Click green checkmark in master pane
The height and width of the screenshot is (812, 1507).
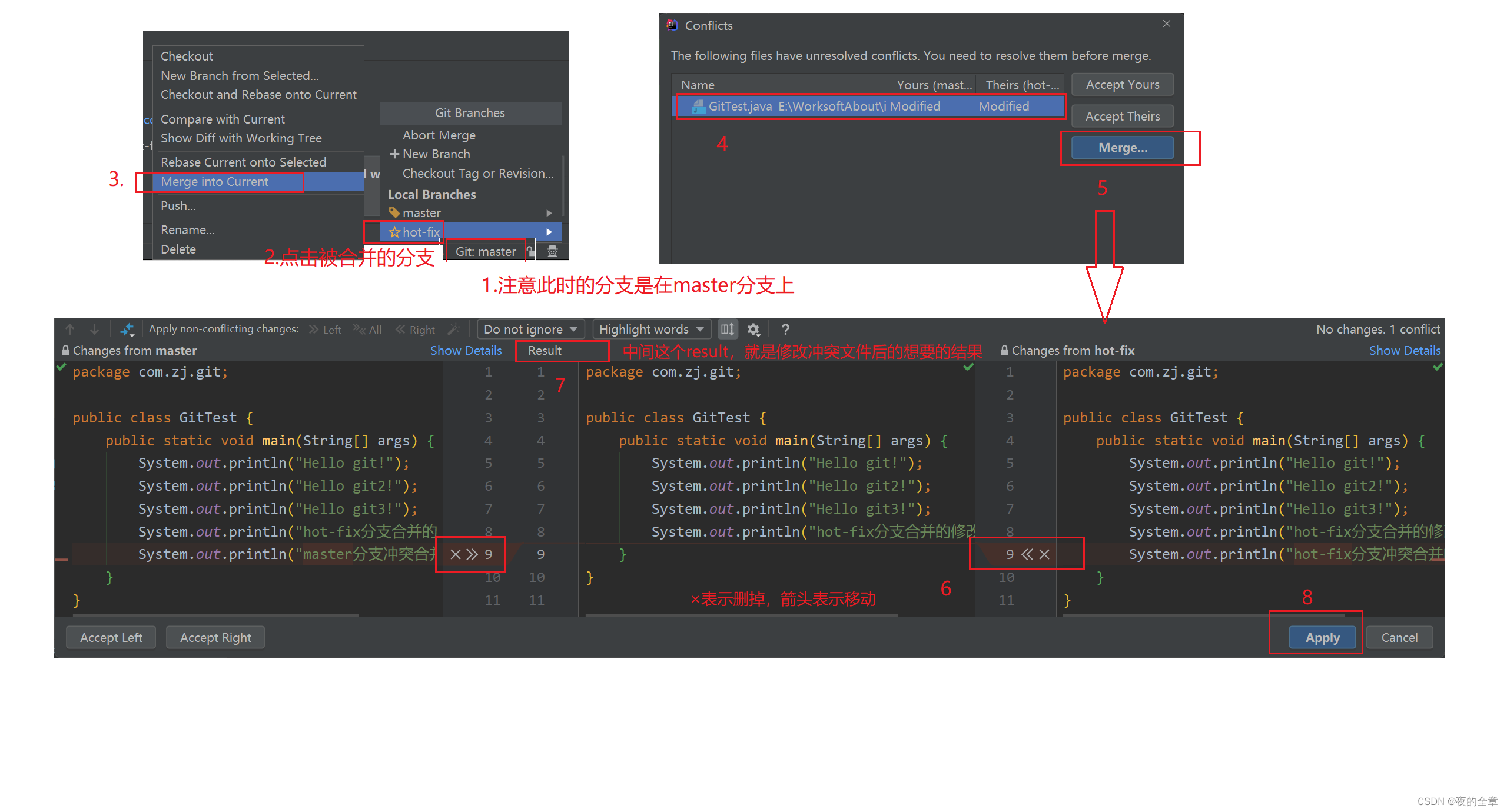(x=60, y=367)
